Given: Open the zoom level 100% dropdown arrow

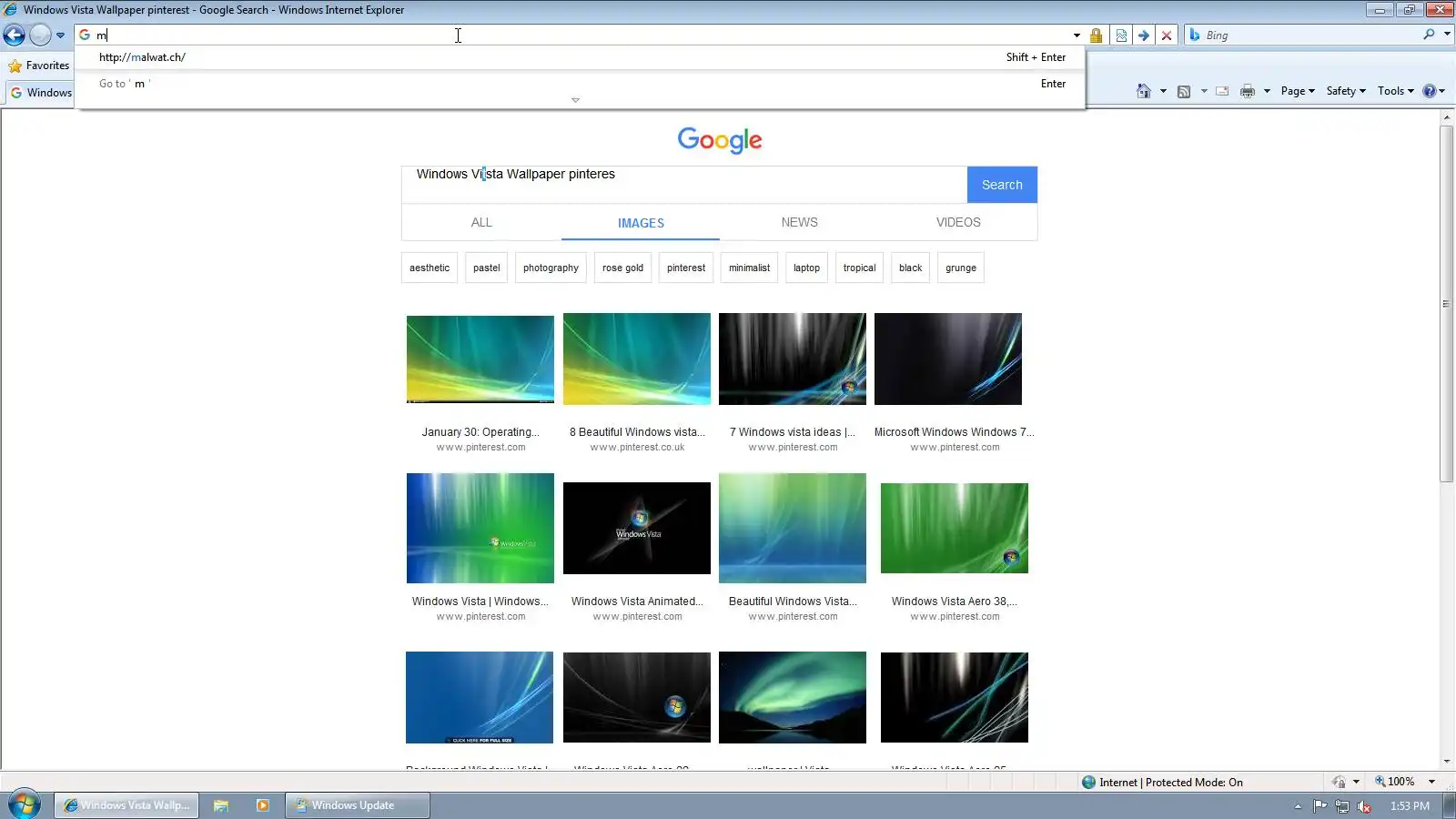Looking at the screenshot, I should [x=1431, y=782].
